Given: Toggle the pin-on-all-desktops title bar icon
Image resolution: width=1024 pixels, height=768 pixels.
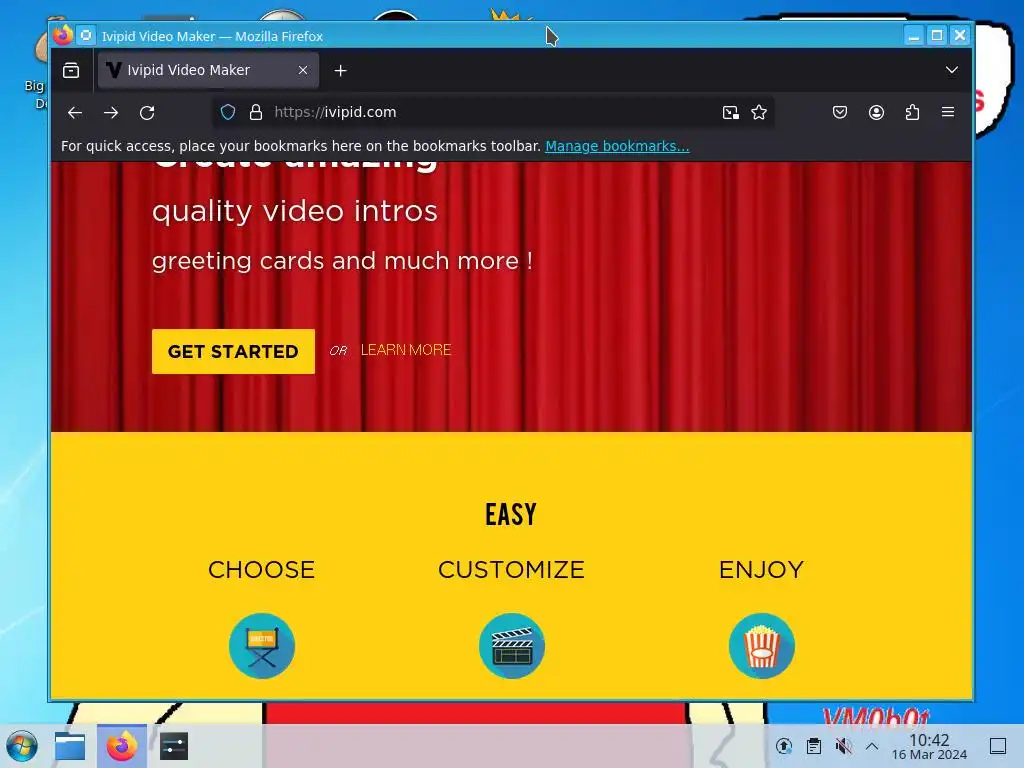Looking at the screenshot, I should pyautogui.click(x=86, y=36).
